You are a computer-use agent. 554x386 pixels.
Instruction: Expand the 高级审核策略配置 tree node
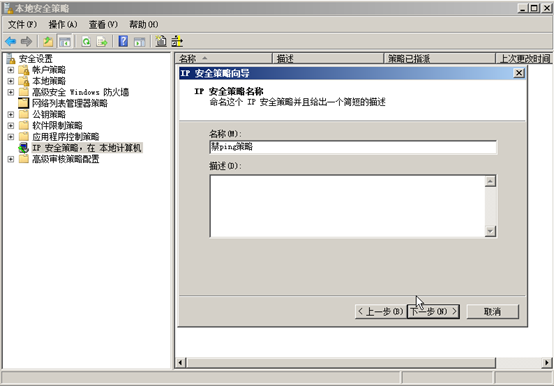[x=11, y=159]
